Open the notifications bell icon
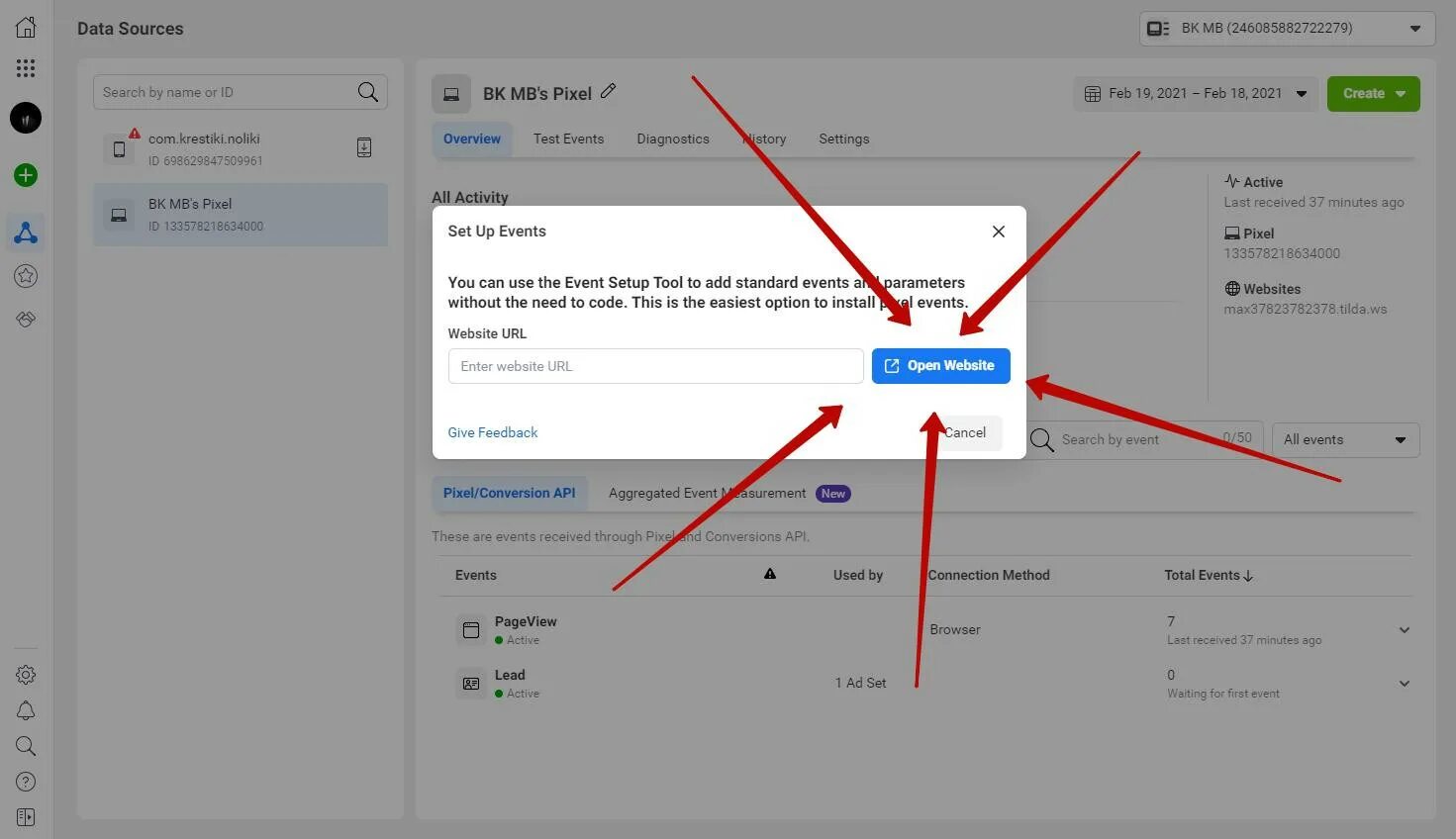This screenshot has width=1456, height=839. 26,710
